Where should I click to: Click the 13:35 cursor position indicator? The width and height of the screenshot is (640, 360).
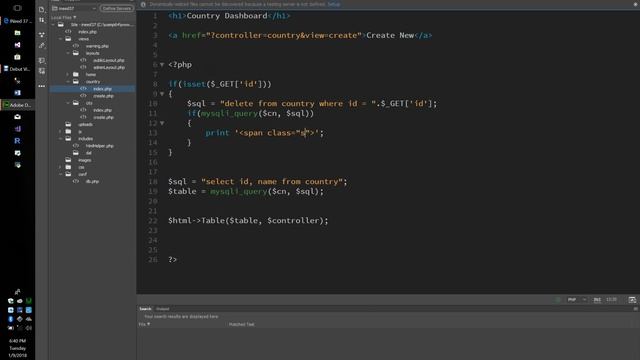(x=611, y=300)
